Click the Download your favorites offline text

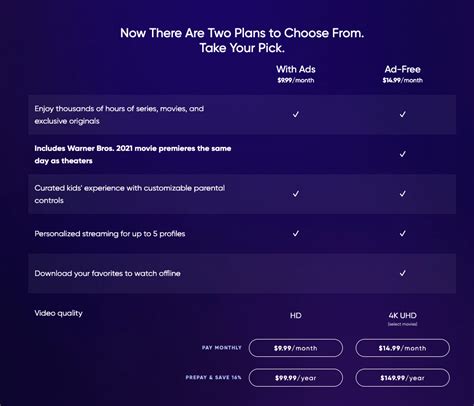[x=107, y=273]
